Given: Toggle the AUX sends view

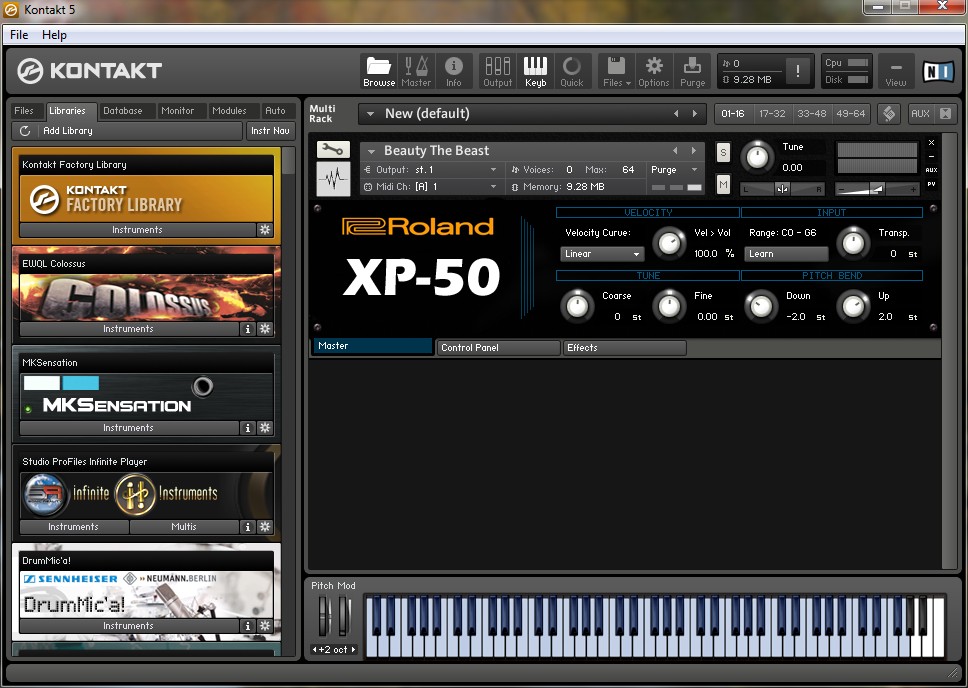Looking at the screenshot, I should (920, 114).
